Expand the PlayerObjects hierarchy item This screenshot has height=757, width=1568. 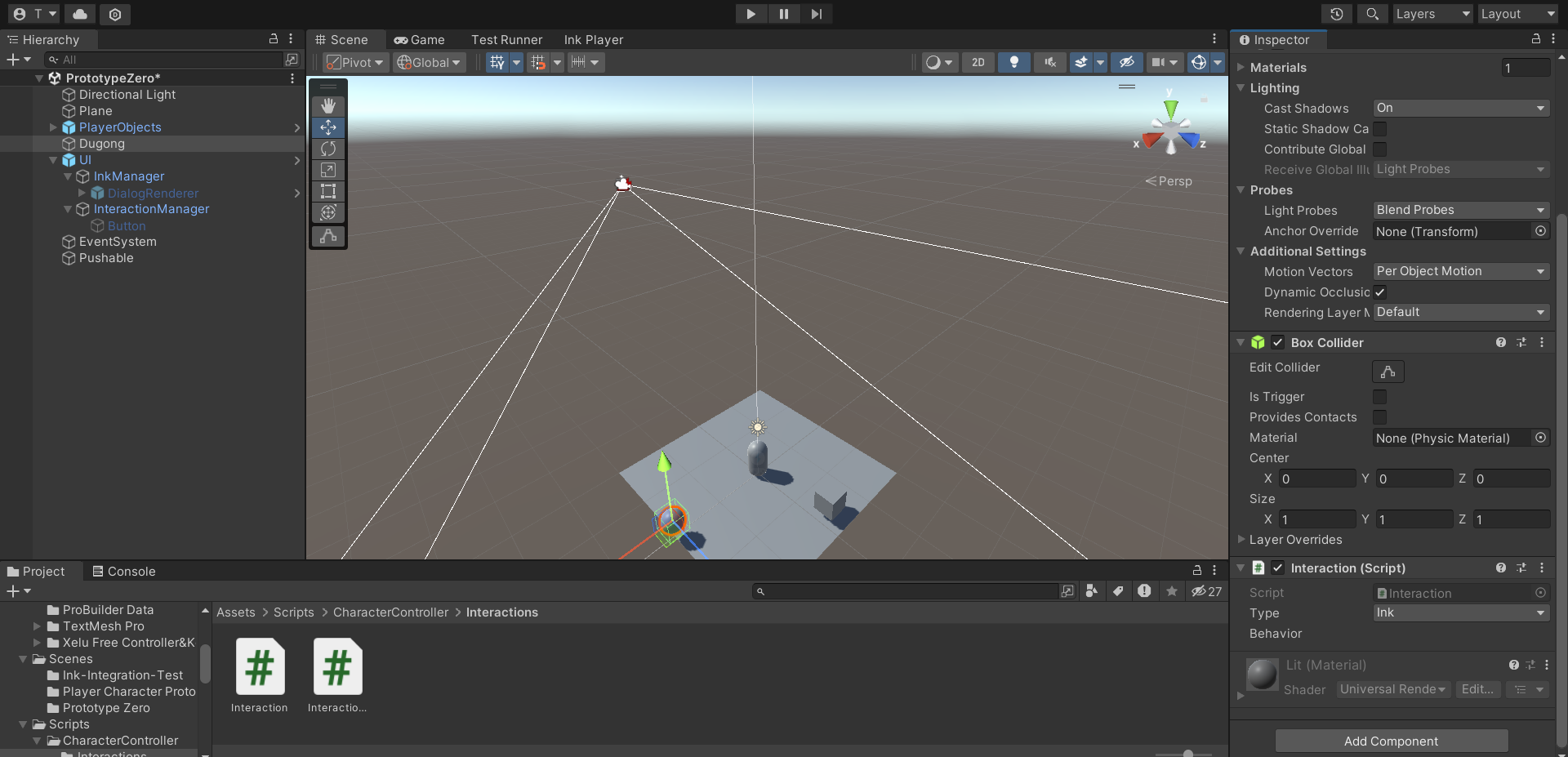coord(53,127)
